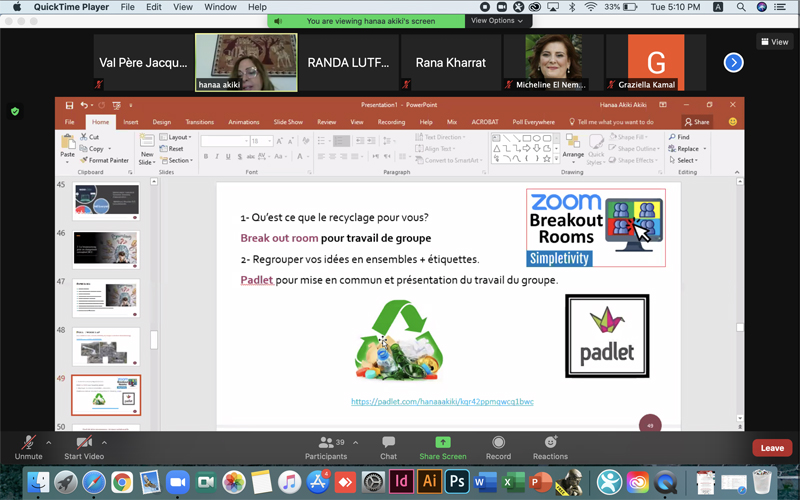Click the smiley feedback icon
Screen dimensions: 800x500
pyautogui.click(x=733, y=122)
